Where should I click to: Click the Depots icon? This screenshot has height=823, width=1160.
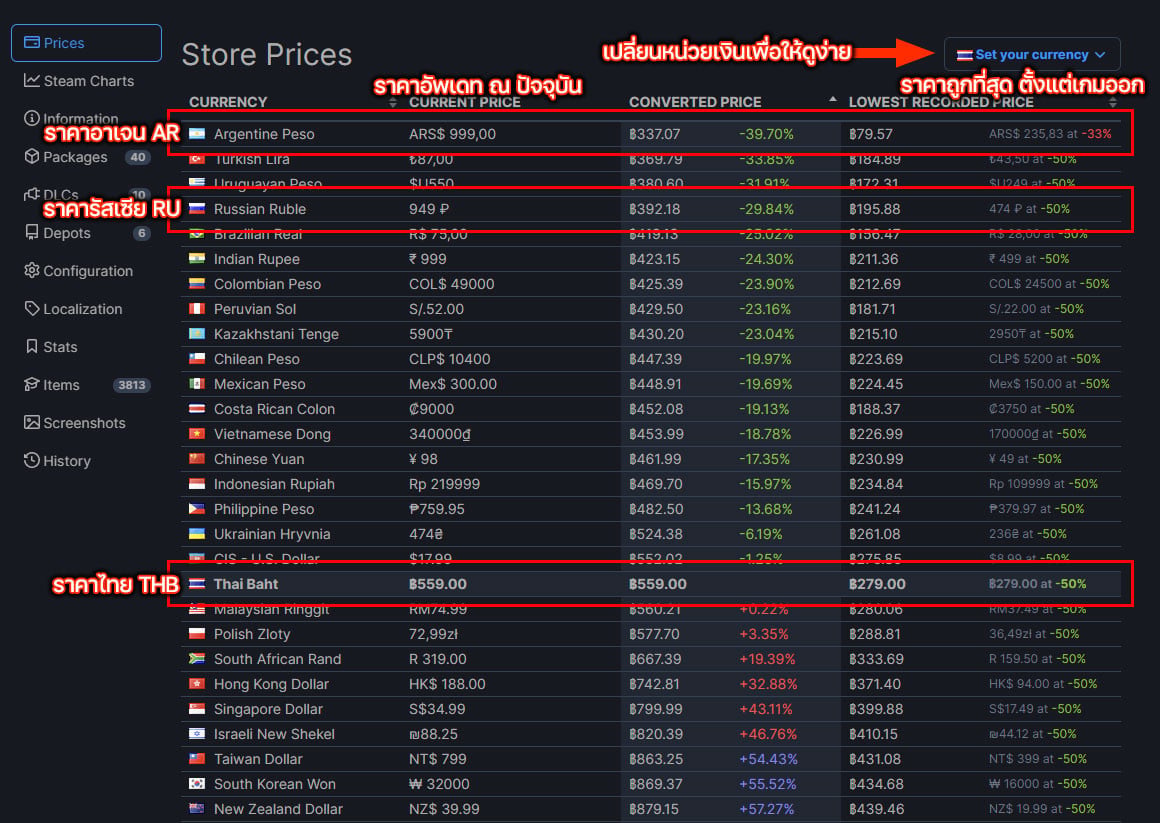click(x=32, y=232)
